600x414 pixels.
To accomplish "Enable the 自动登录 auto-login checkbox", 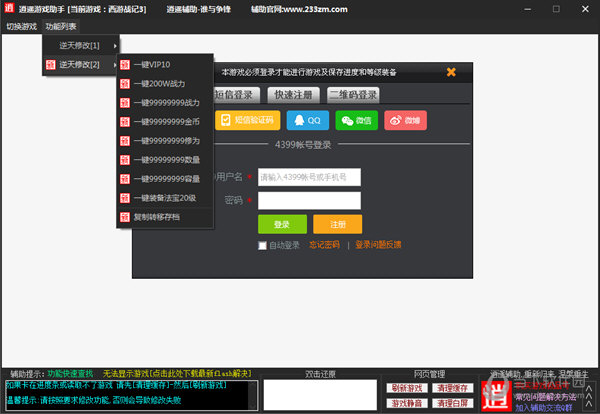I will [263, 245].
